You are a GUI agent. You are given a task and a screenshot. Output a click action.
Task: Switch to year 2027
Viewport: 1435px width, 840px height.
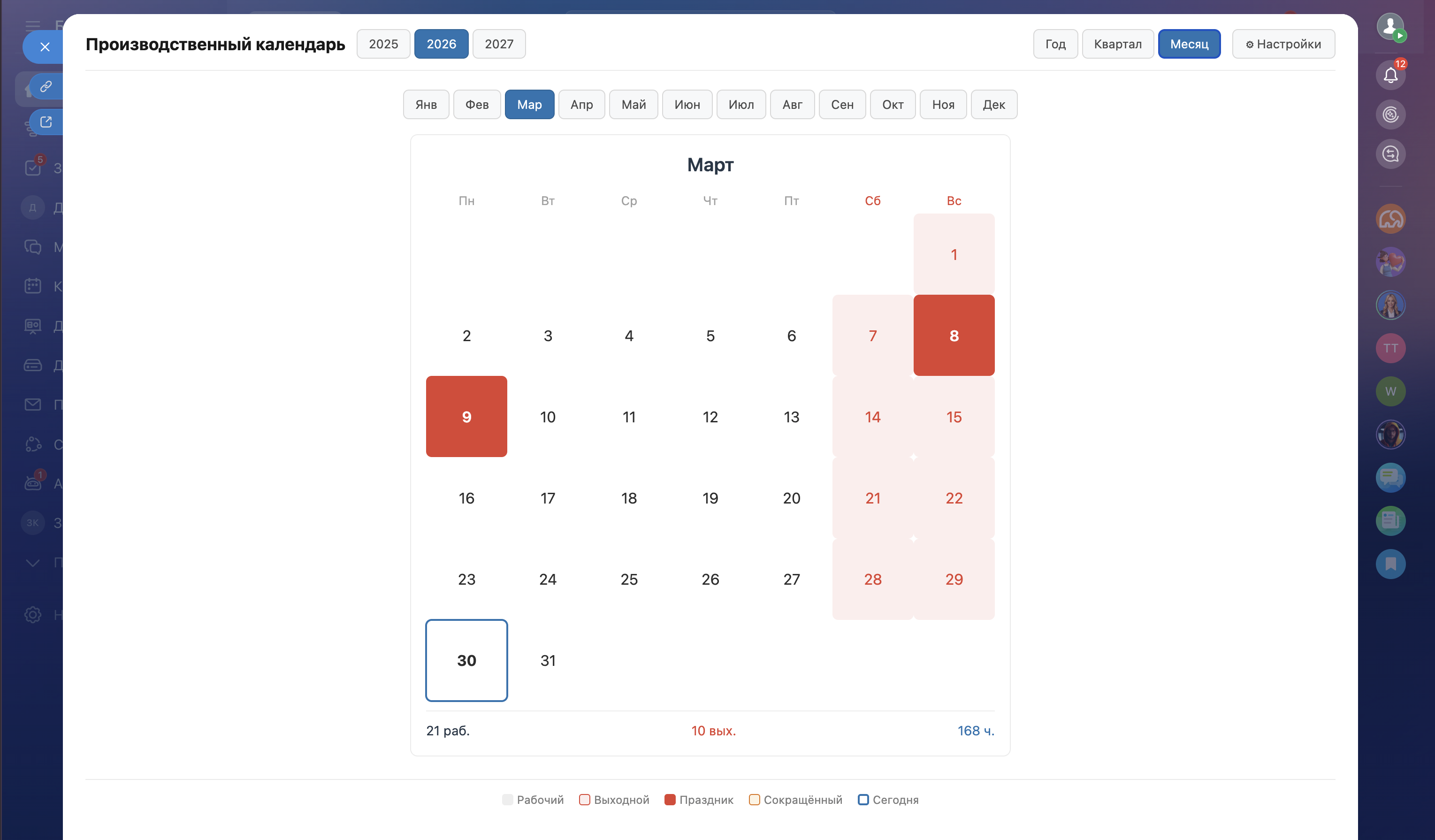(499, 44)
